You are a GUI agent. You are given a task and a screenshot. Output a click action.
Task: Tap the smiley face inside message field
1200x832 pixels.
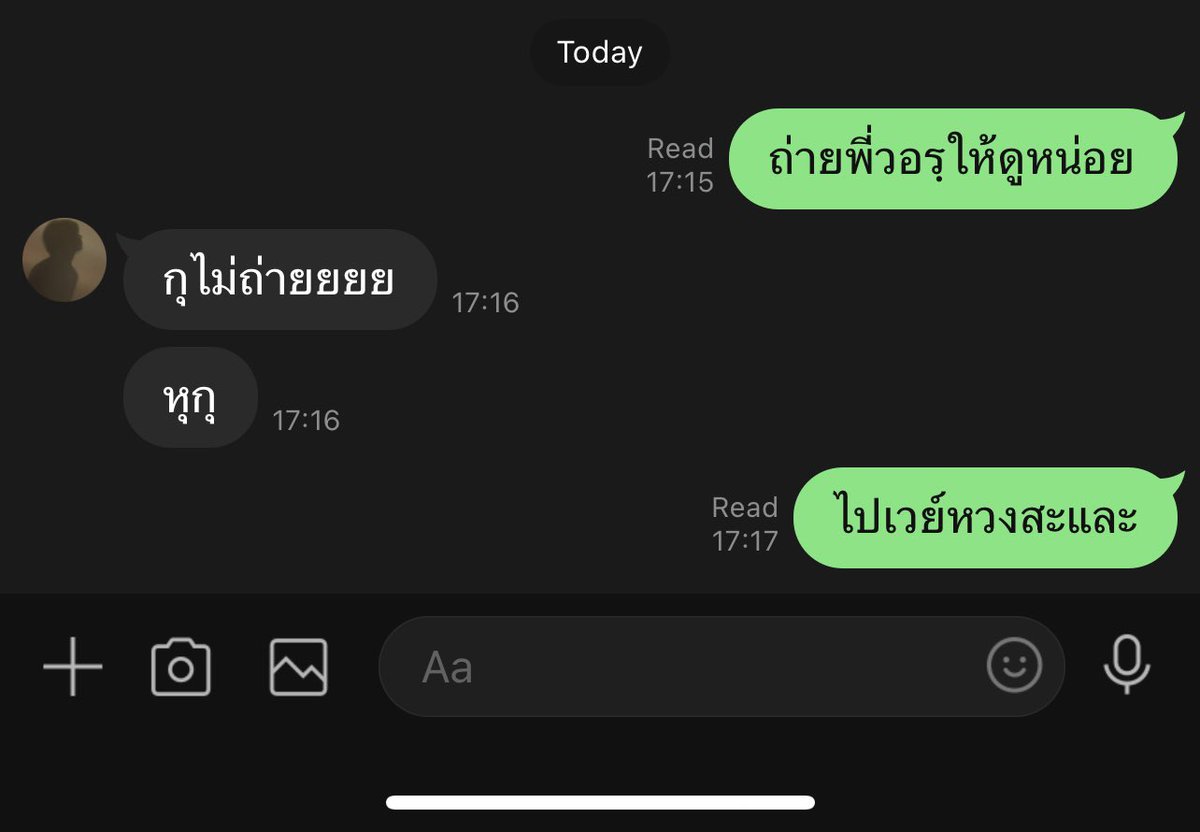point(1015,665)
